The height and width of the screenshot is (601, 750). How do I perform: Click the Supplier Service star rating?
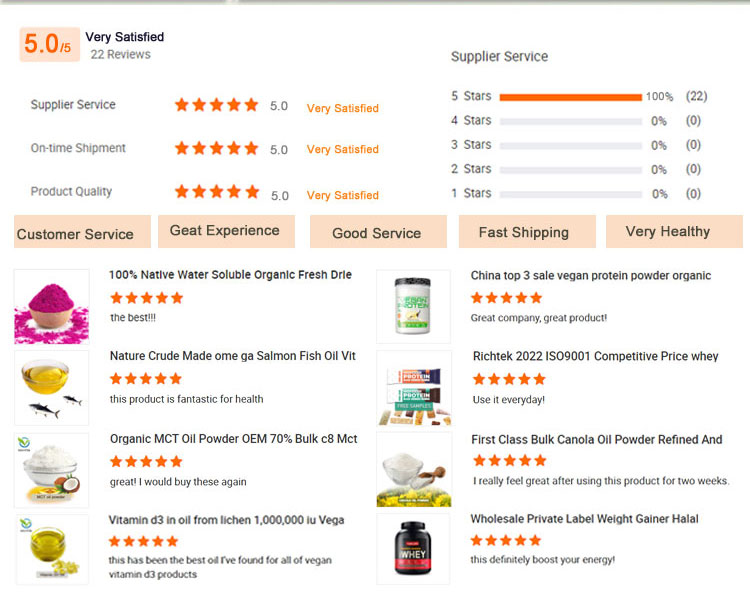[216, 105]
